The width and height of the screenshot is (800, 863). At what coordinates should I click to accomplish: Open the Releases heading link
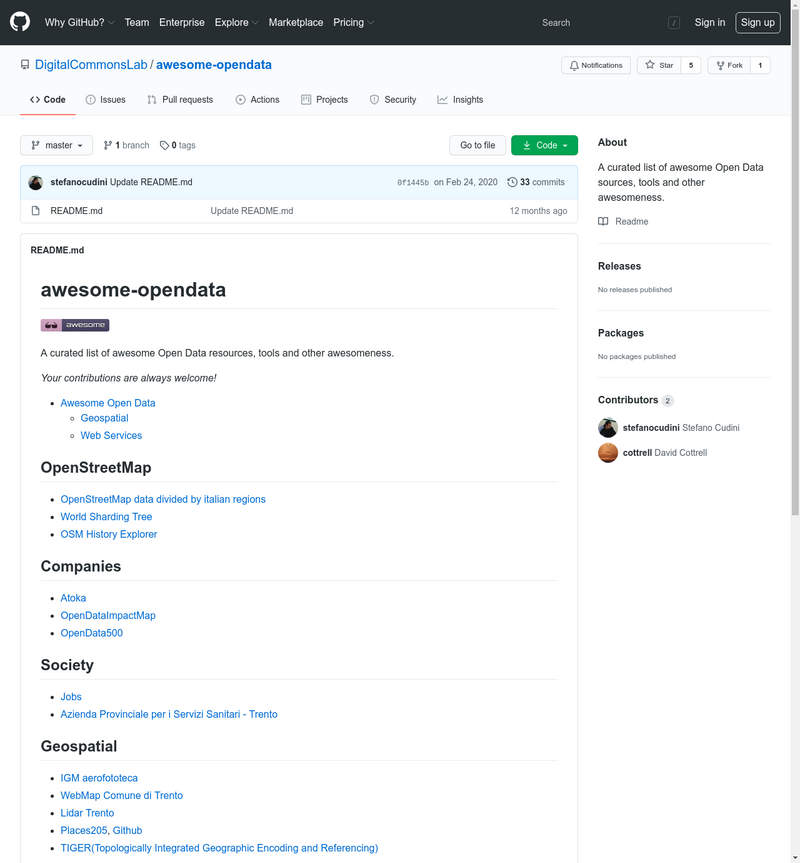point(620,266)
